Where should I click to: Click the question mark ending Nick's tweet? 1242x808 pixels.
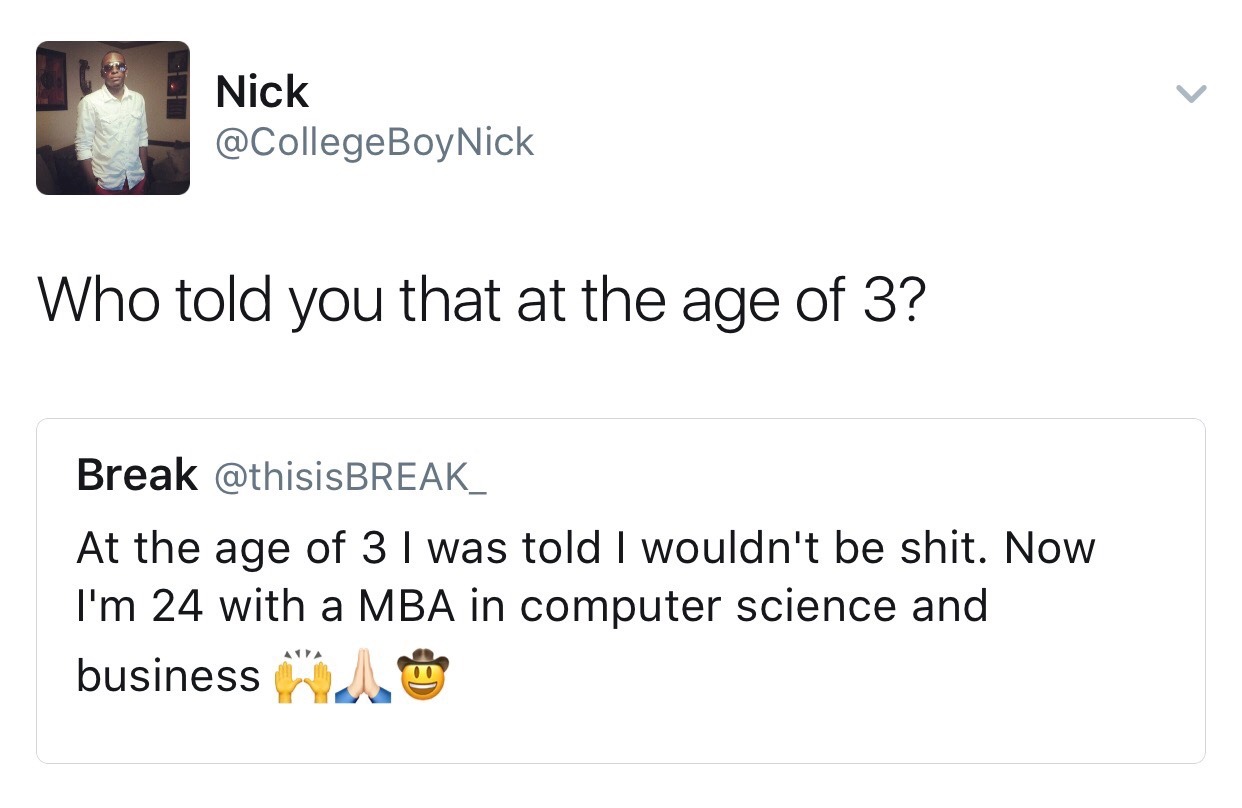[909, 301]
